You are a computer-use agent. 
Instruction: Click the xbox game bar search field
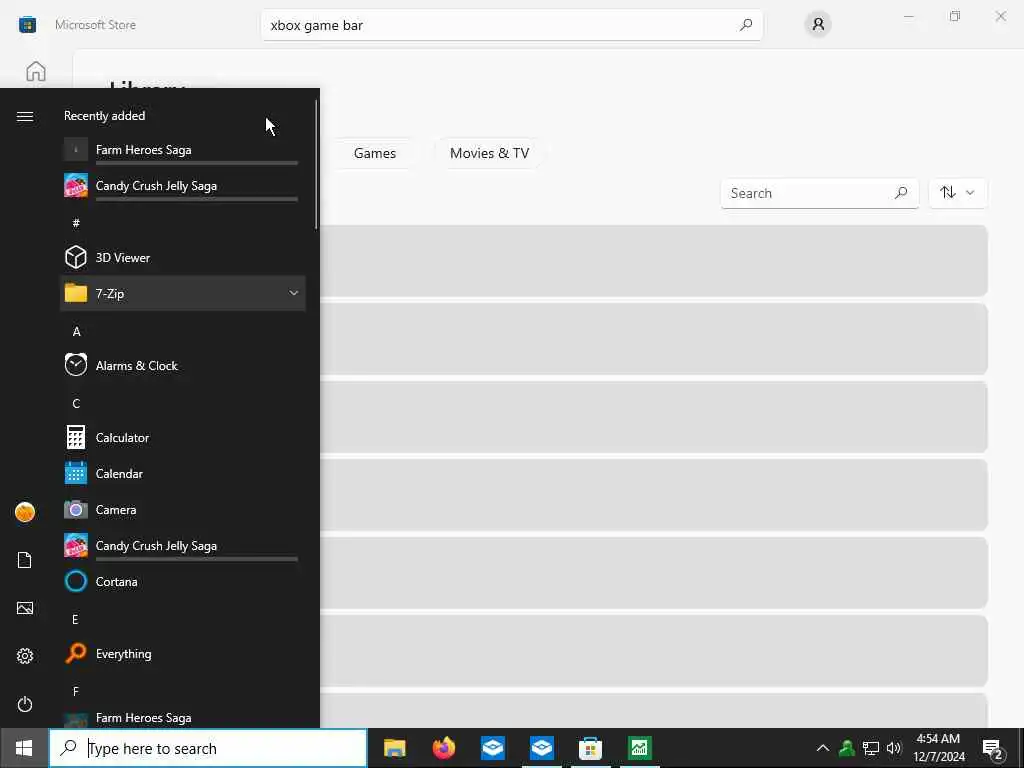coord(511,25)
